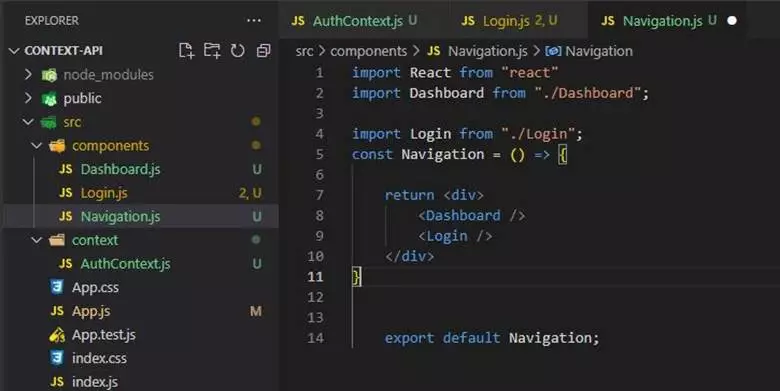The width and height of the screenshot is (780, 391).
Task: Click the opening <div> tag after return
Action: coord(463,195)
